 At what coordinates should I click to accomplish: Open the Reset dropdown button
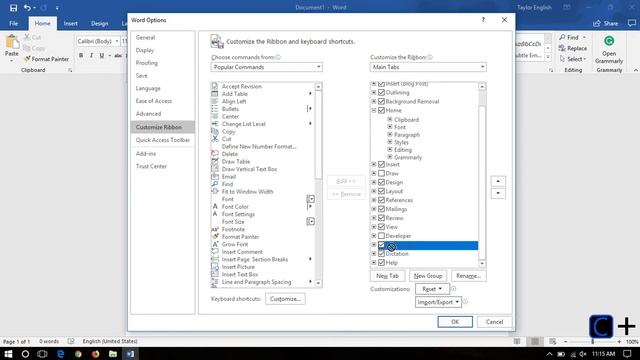click(432, 289)
